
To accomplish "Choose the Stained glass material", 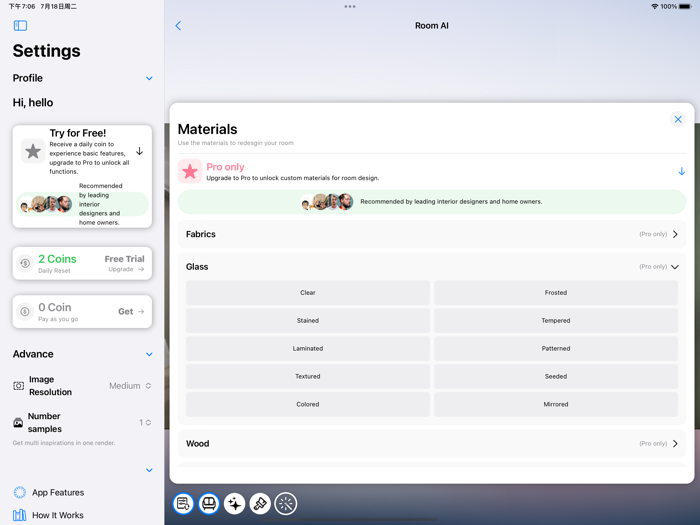I will pos(308,321).
